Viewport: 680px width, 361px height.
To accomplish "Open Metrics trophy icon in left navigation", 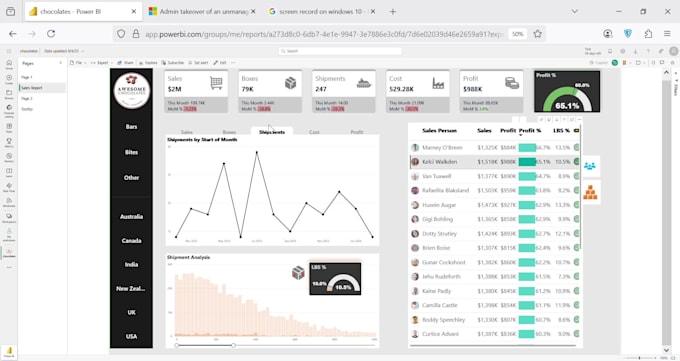I will pyautogui.click(x=9, y=143).
